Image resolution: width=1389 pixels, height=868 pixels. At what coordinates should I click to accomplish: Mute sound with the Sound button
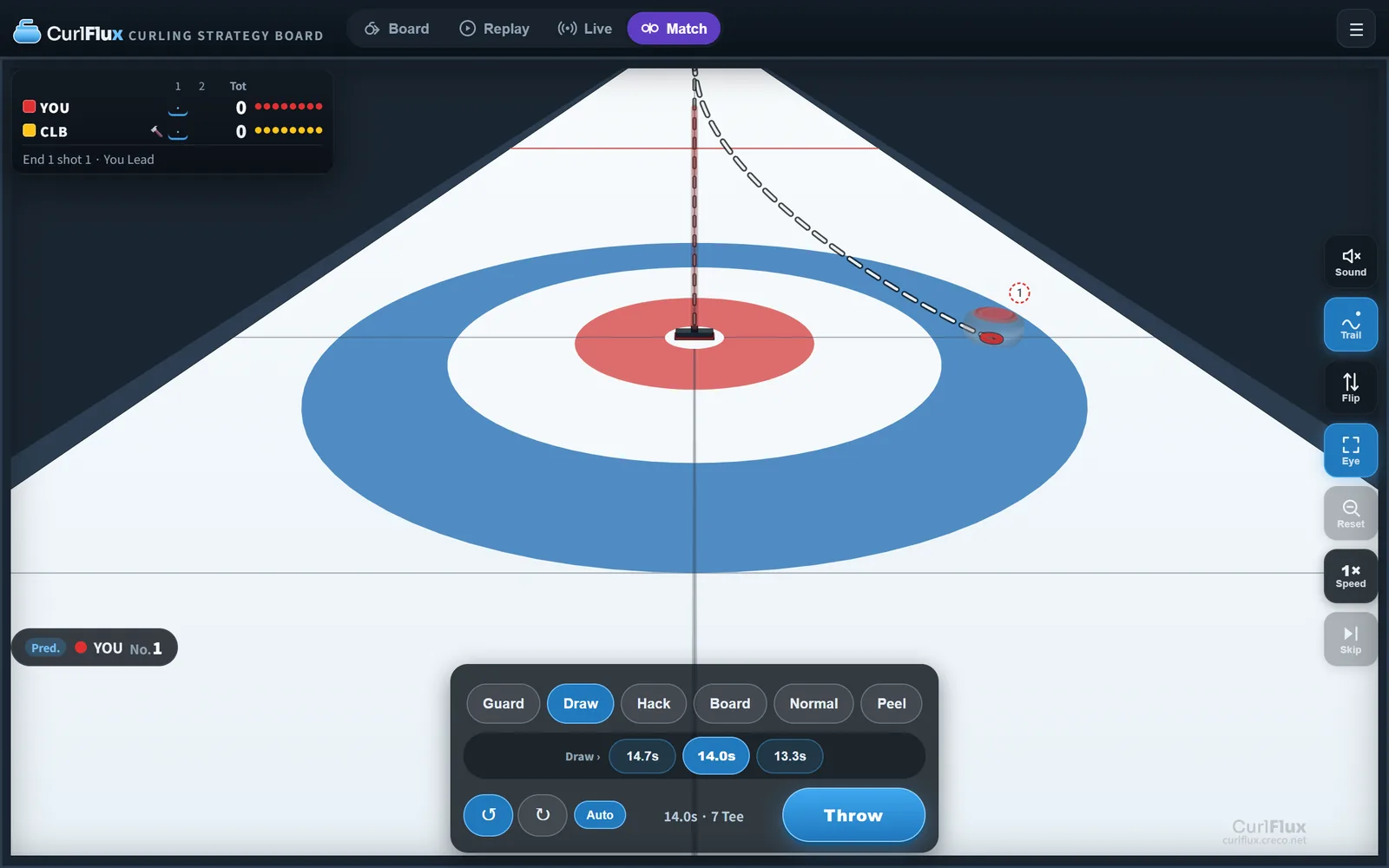[x=1351, y=261]
